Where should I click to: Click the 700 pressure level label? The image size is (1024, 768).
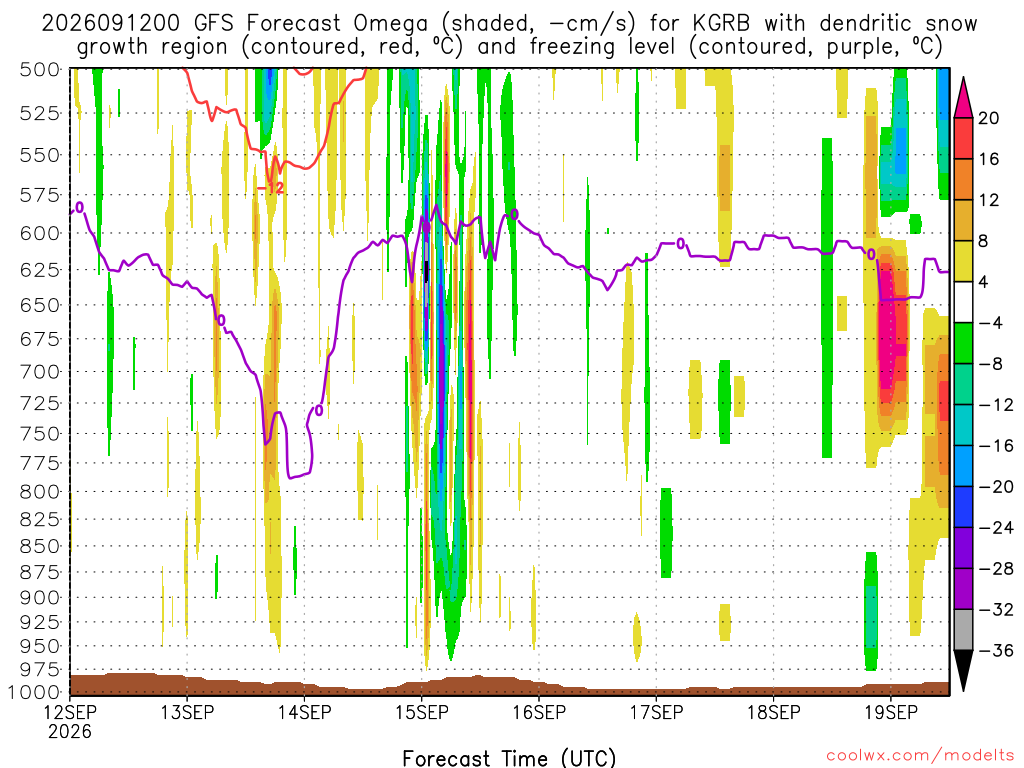[40, 372]
